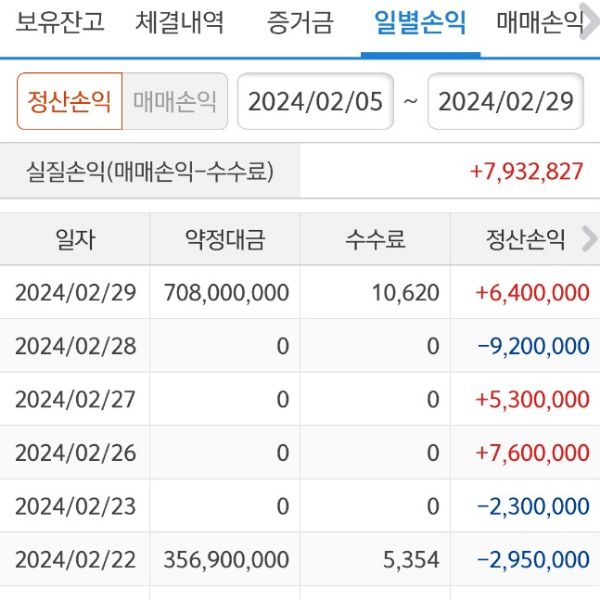Switch to the 체결내역 tab

(x=180, y=22)
